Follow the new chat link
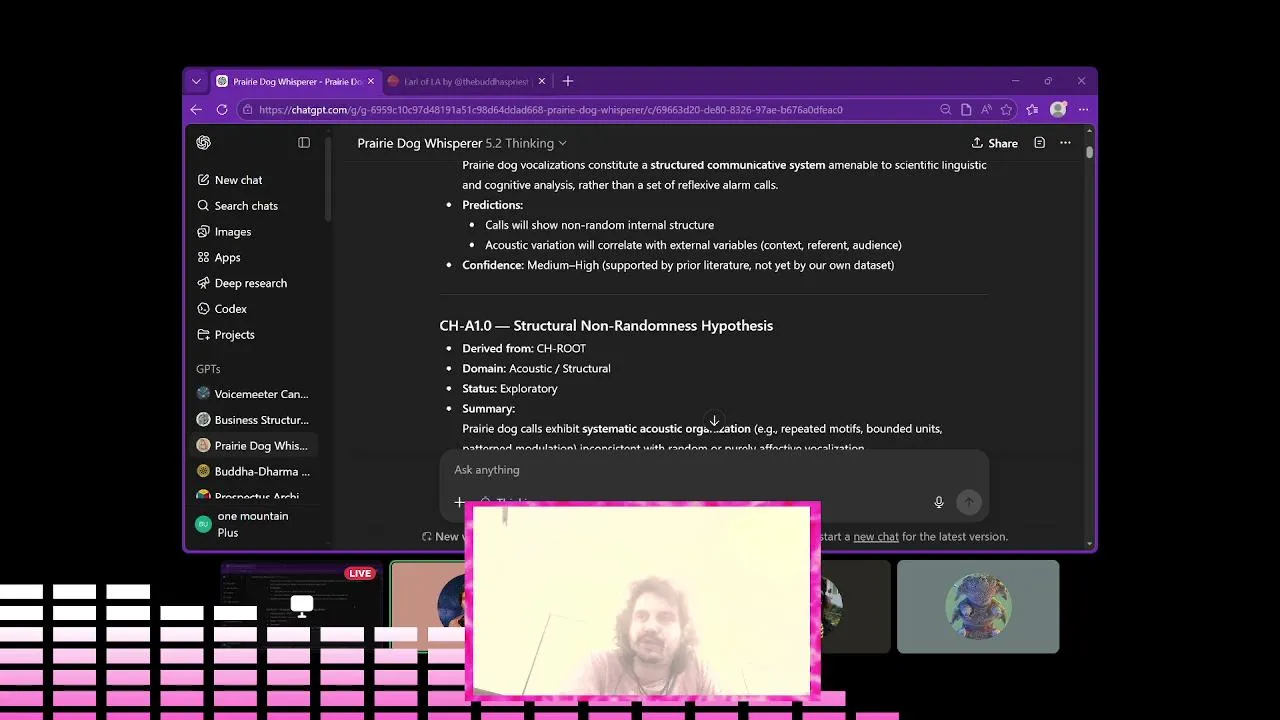 point(876,537)
